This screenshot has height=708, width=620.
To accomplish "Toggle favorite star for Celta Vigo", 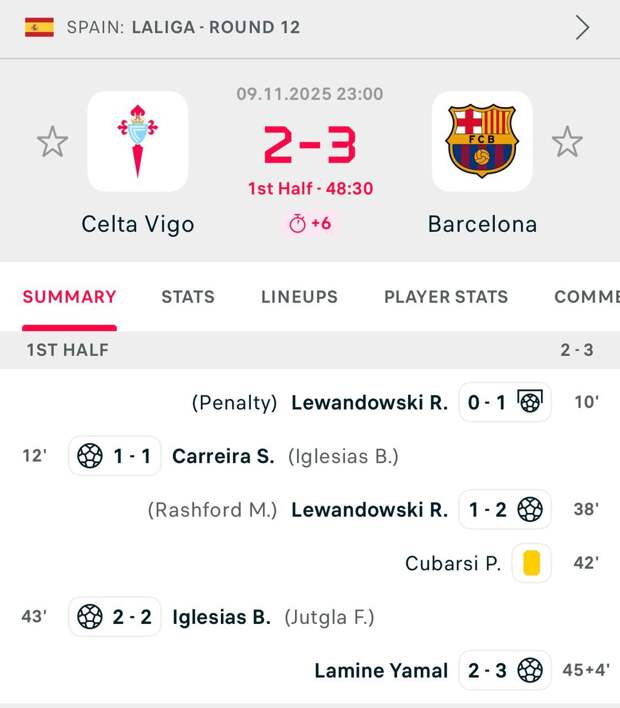I will [x=52, y=142].
